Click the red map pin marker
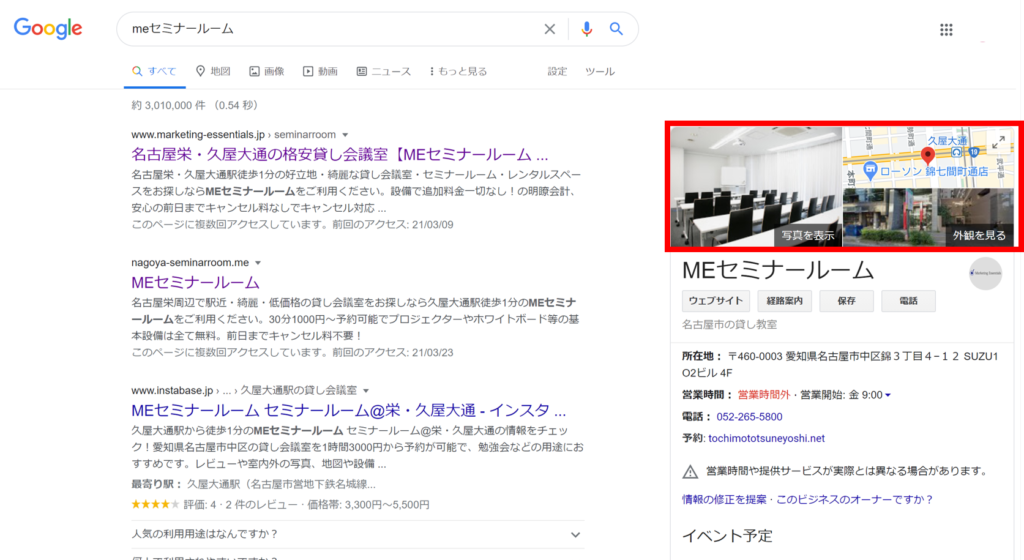This screenshot has height=560, width=1024. [927, 155]
